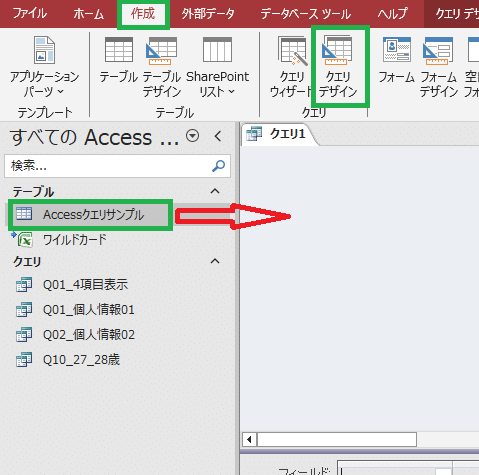This screenshot has height=475, width=479.
Task: Select the クエリ1 document tab
Action: click(x=280, y=134)
